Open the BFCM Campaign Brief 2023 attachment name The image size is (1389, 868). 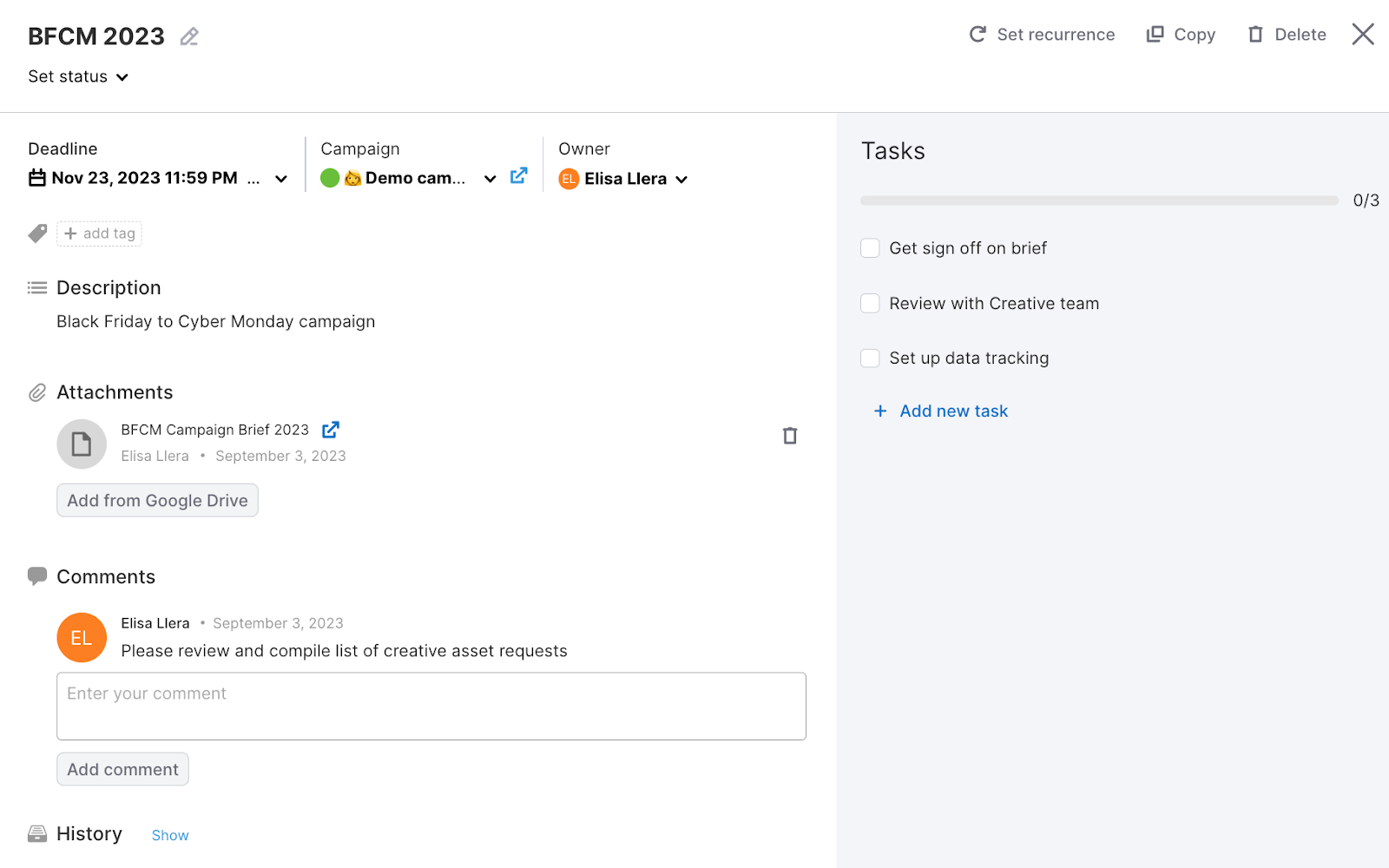click(x=215, y=430)
